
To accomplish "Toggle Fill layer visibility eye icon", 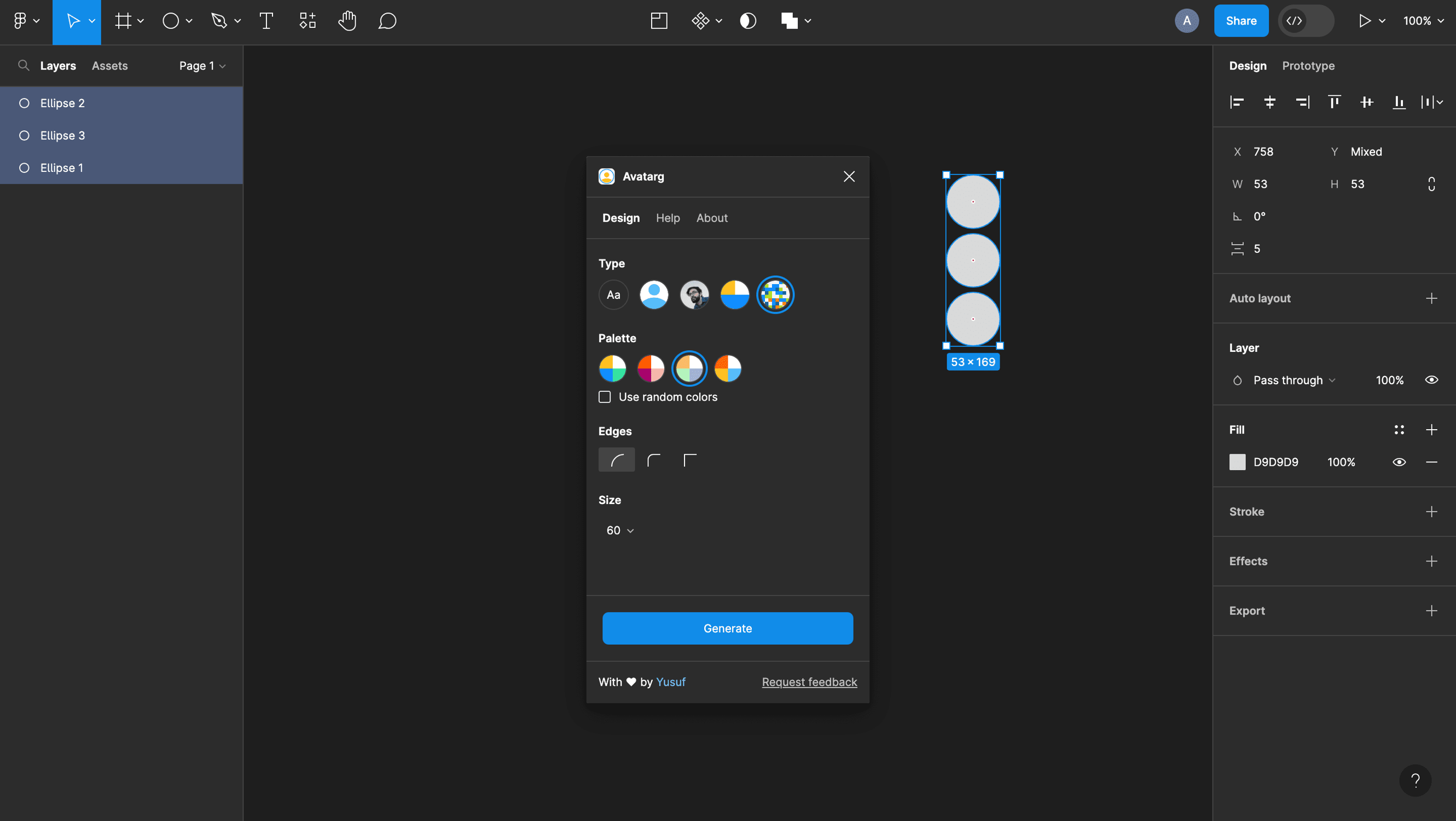I will pyautogui.click(x=1400, y=462).
